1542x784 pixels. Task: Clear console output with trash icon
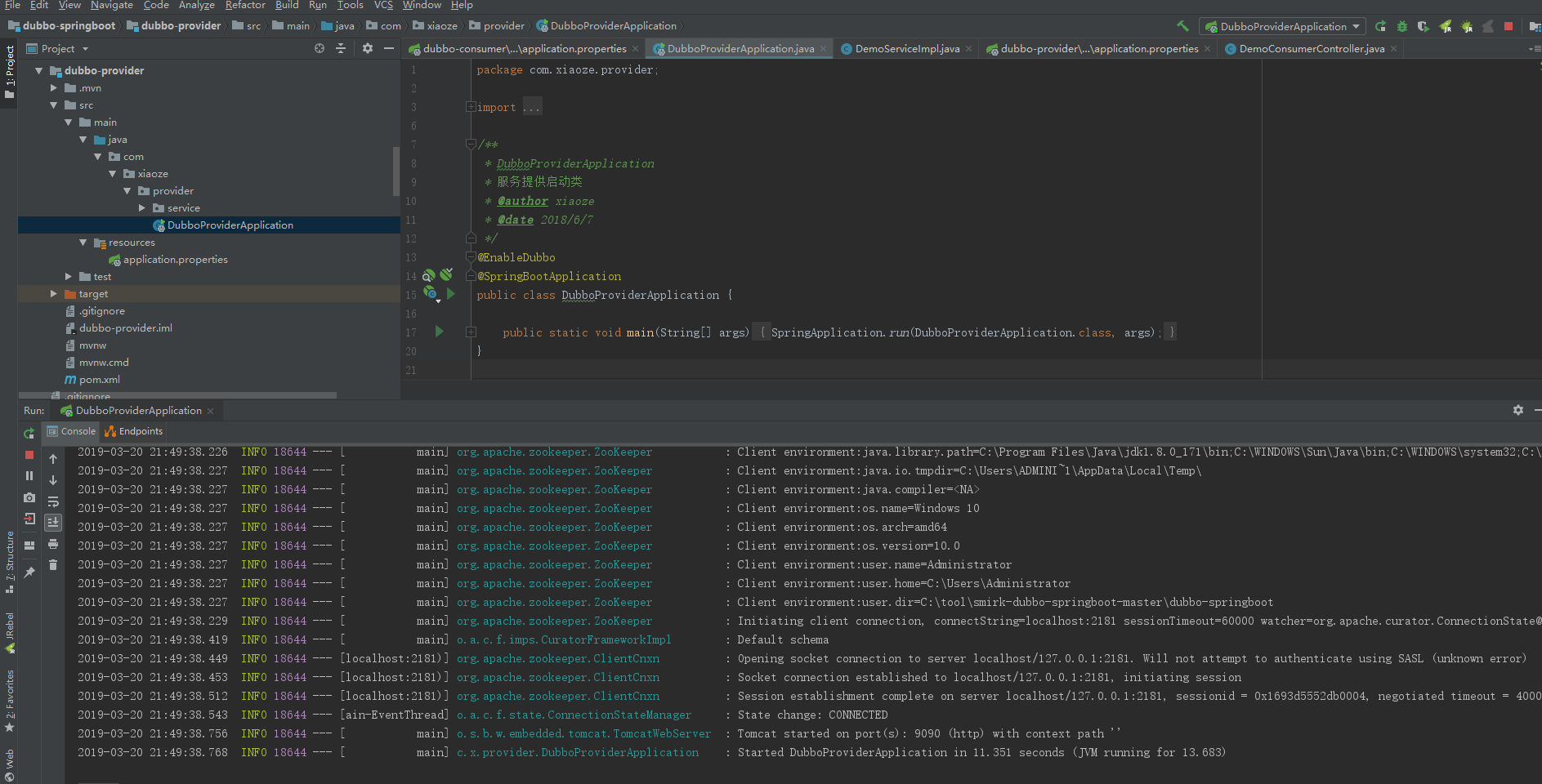point(53,564)
